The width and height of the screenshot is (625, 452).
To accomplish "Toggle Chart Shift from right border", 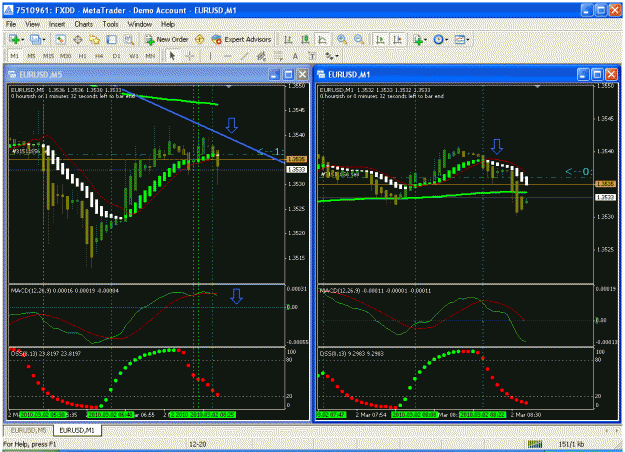I will coord(397,39).
